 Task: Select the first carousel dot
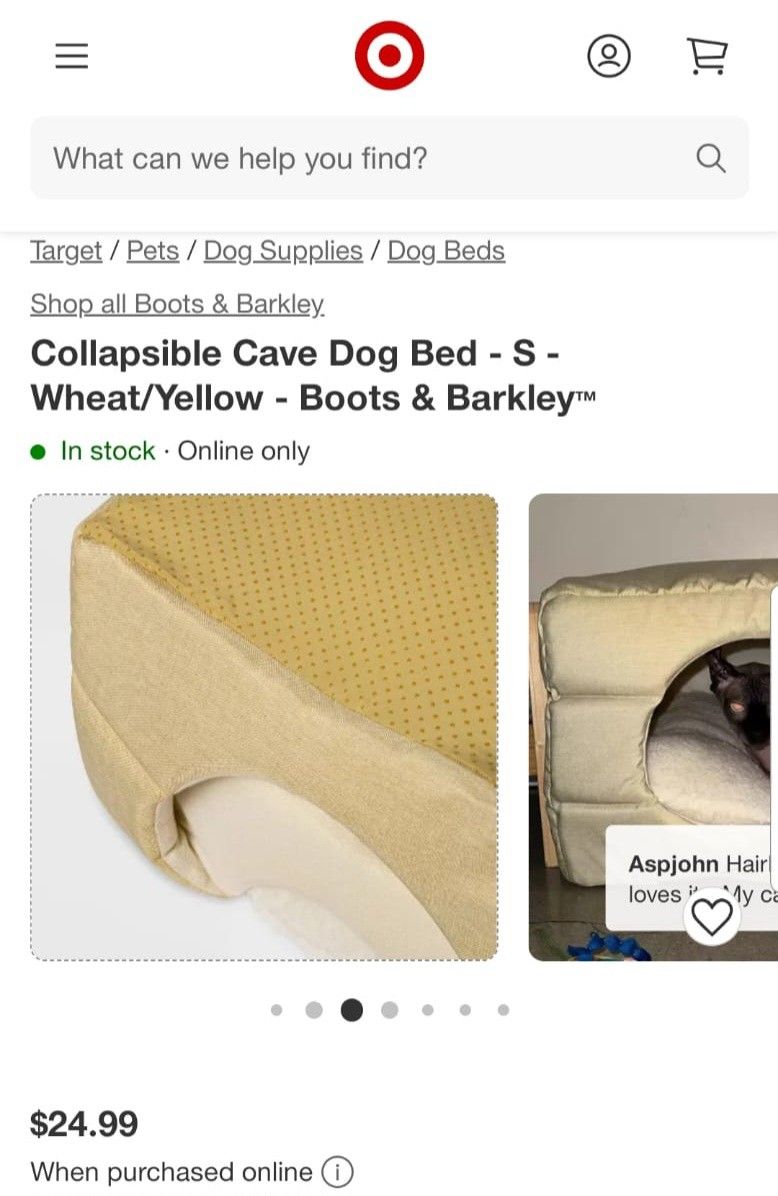point(276,1010)
